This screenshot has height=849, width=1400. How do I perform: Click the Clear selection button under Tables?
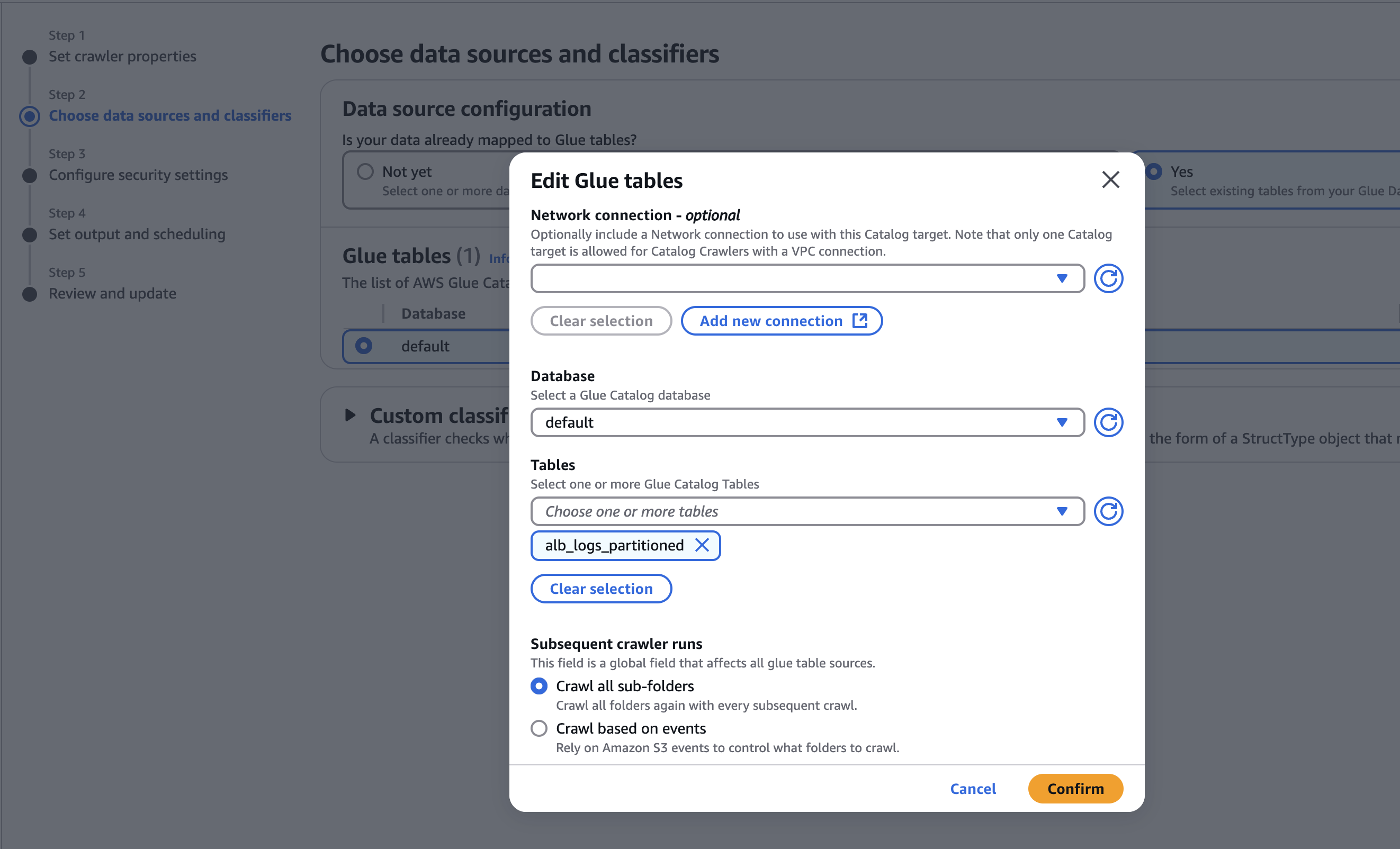coord(601,589)
